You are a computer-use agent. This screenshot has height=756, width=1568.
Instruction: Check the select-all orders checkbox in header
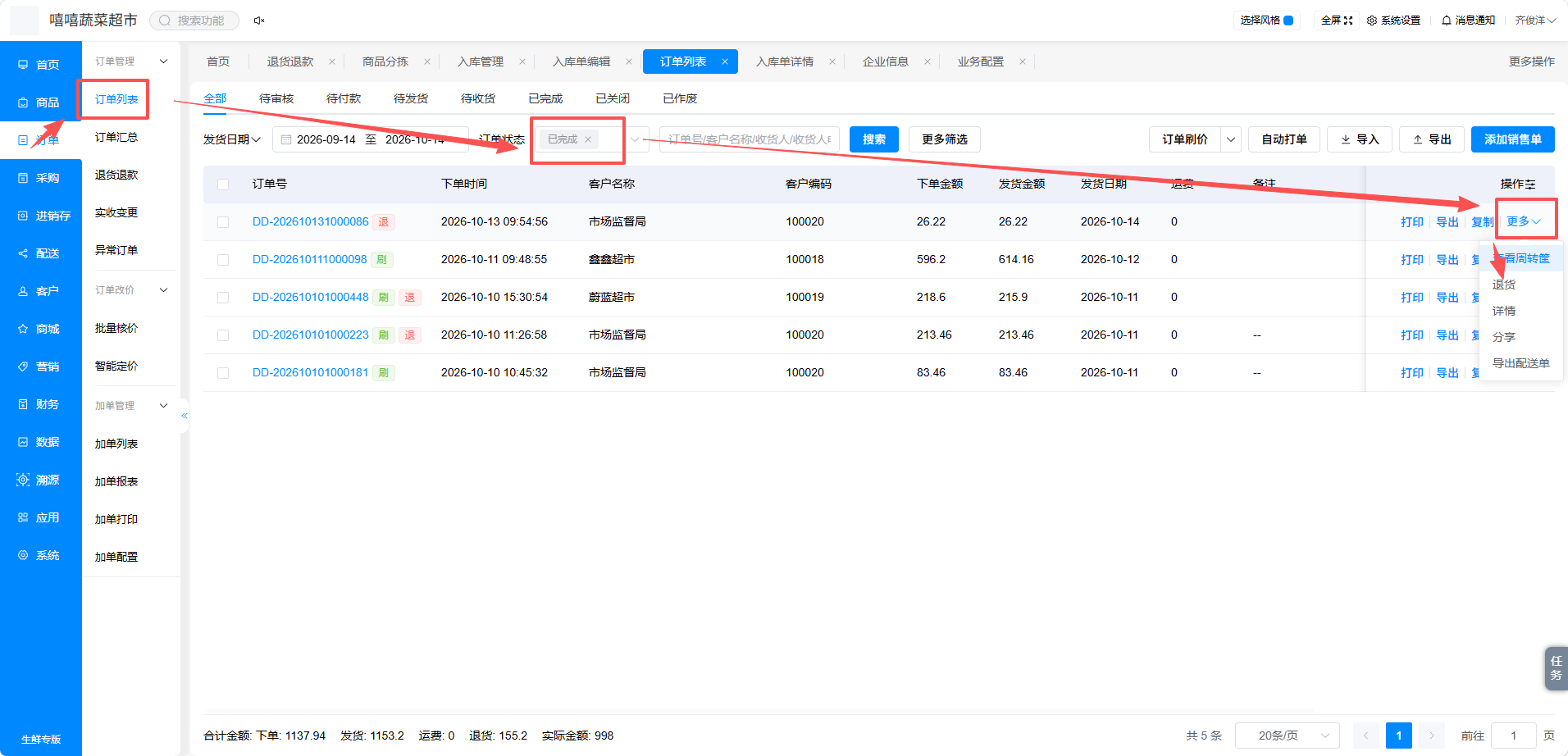pyautogui.click(x=223, y=184)
